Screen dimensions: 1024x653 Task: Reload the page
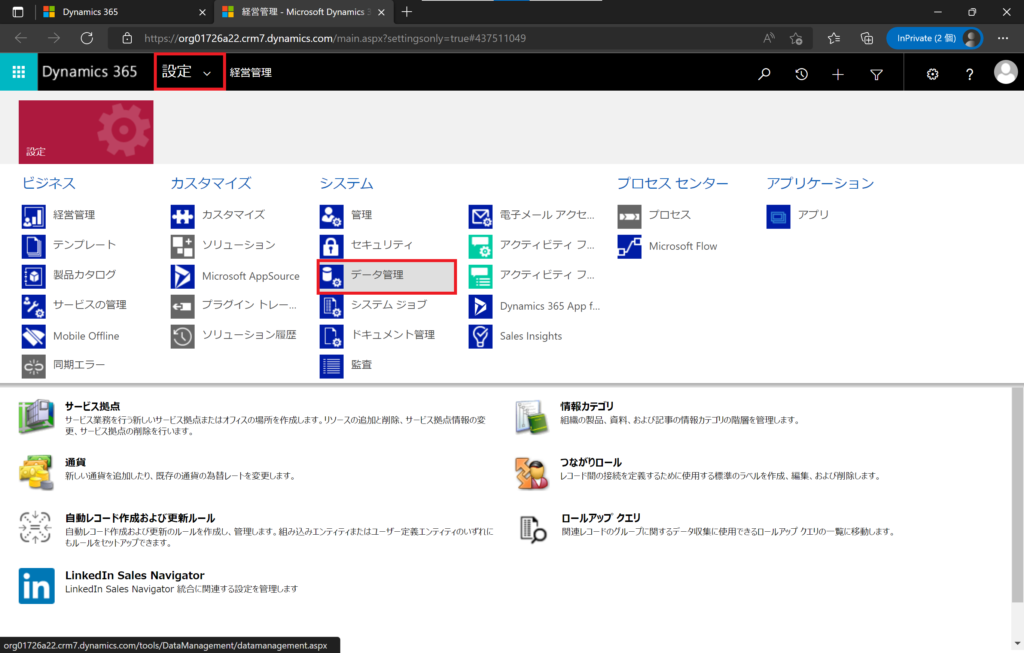tap(86, 39)
